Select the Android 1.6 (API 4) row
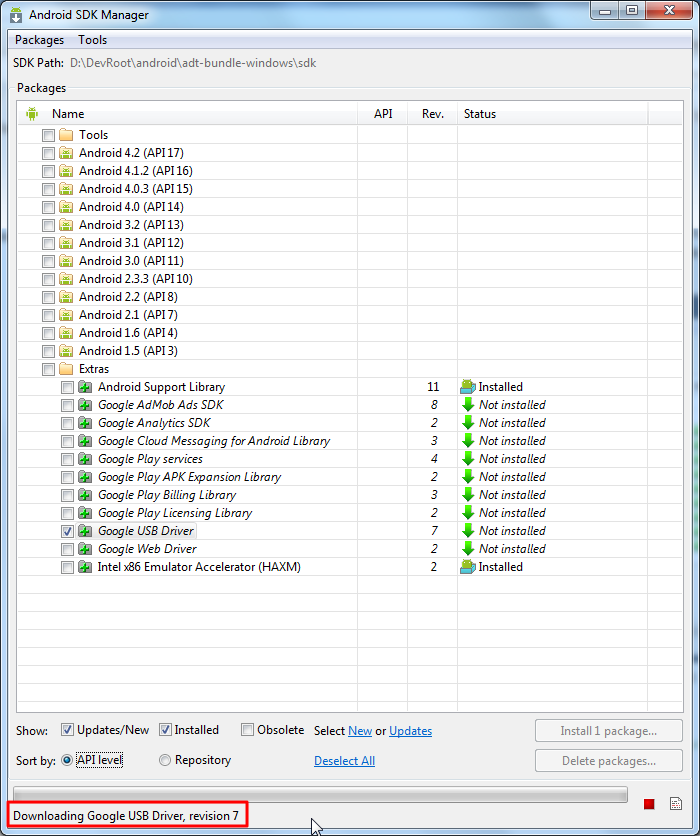700x836 pixels. tap(350, 333)
